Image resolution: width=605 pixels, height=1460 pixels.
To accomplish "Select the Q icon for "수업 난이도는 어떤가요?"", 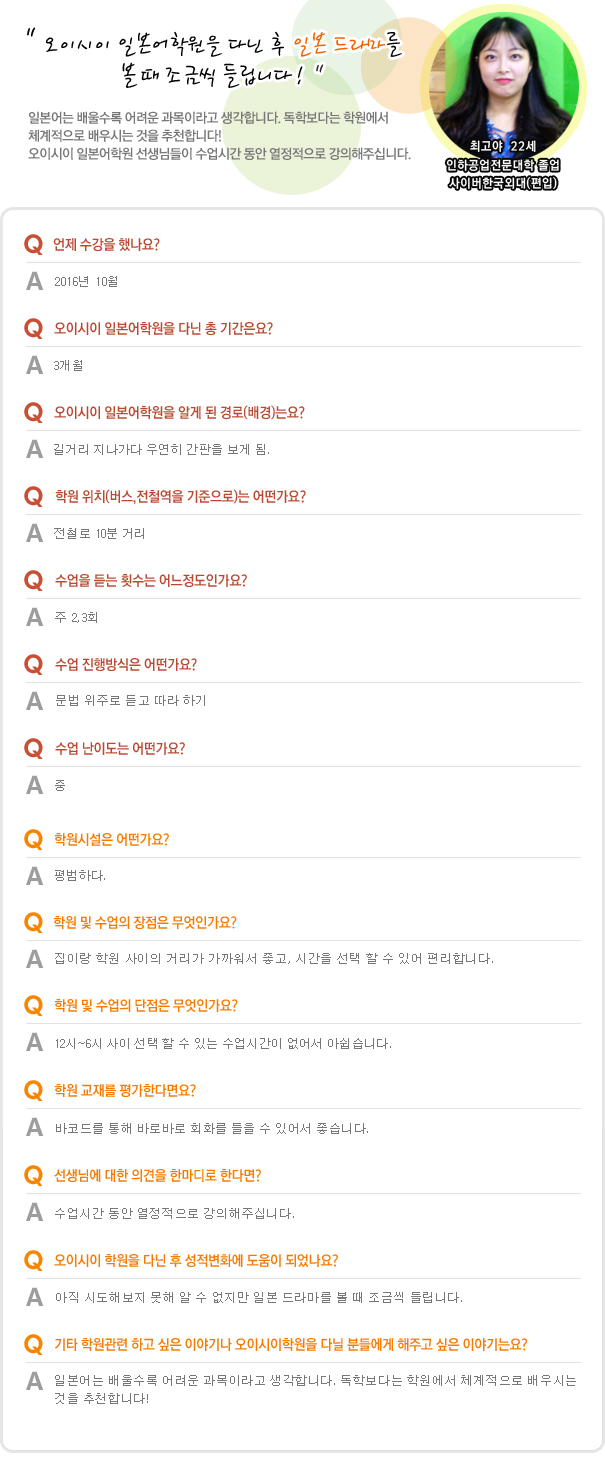I will tap(34, 749).
